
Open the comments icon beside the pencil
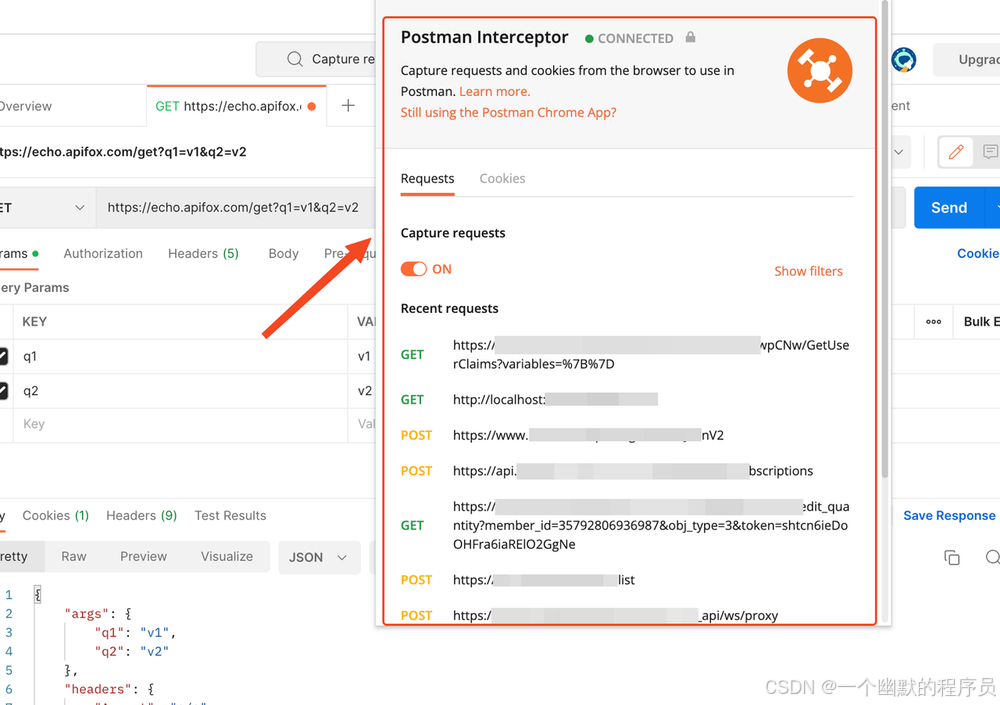pos(990,152)
